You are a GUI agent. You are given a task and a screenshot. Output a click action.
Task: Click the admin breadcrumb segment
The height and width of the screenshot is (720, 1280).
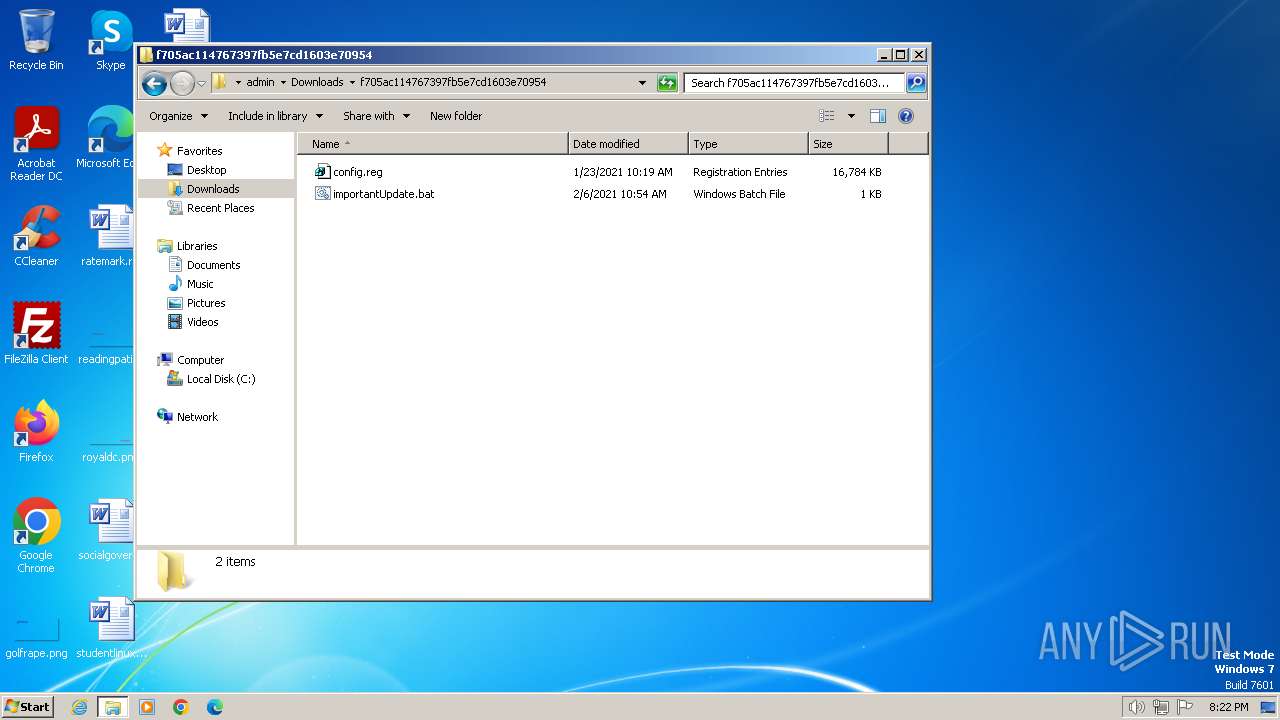[x=260, y=83]
